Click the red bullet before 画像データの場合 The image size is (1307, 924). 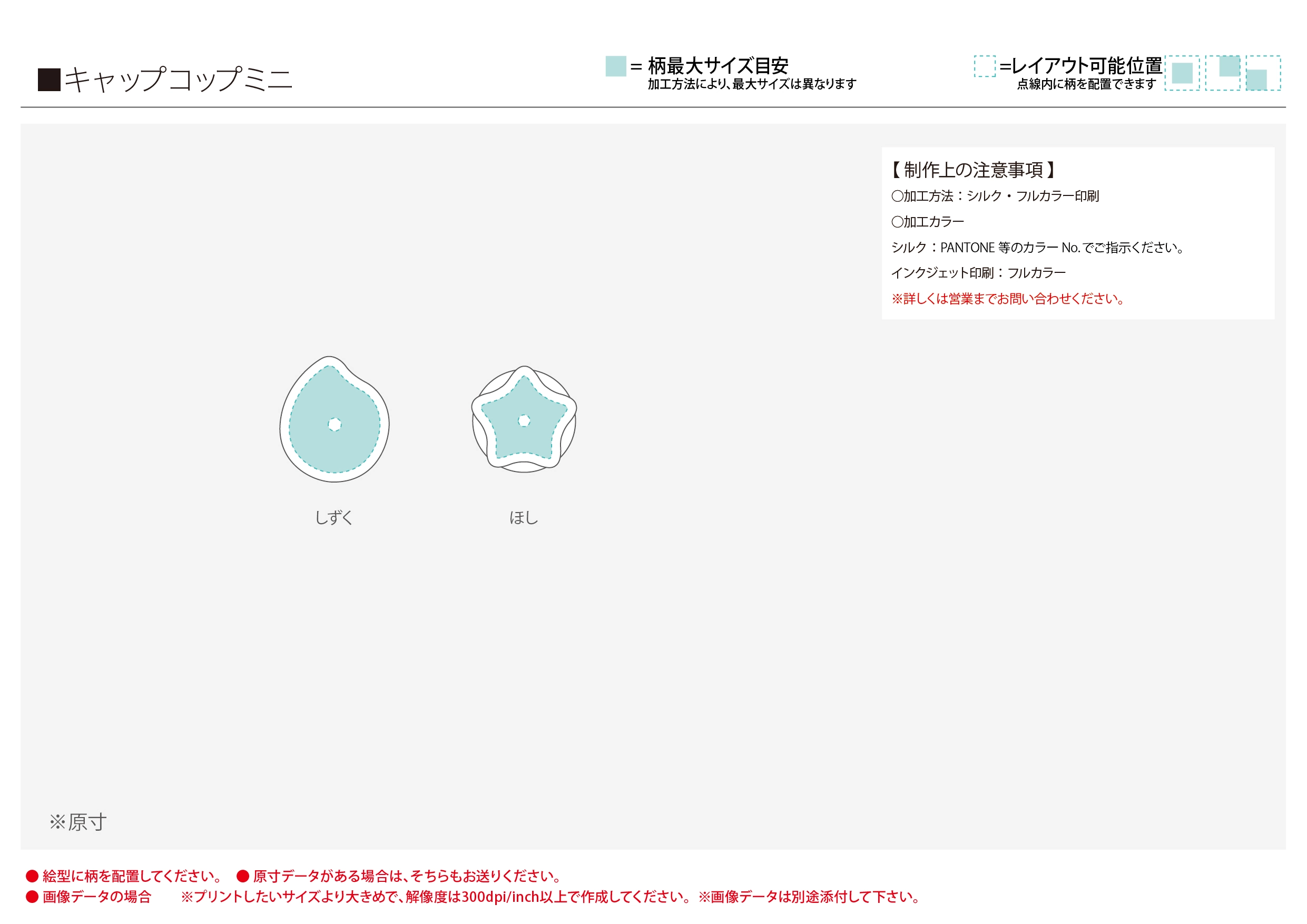coord(32,897)
